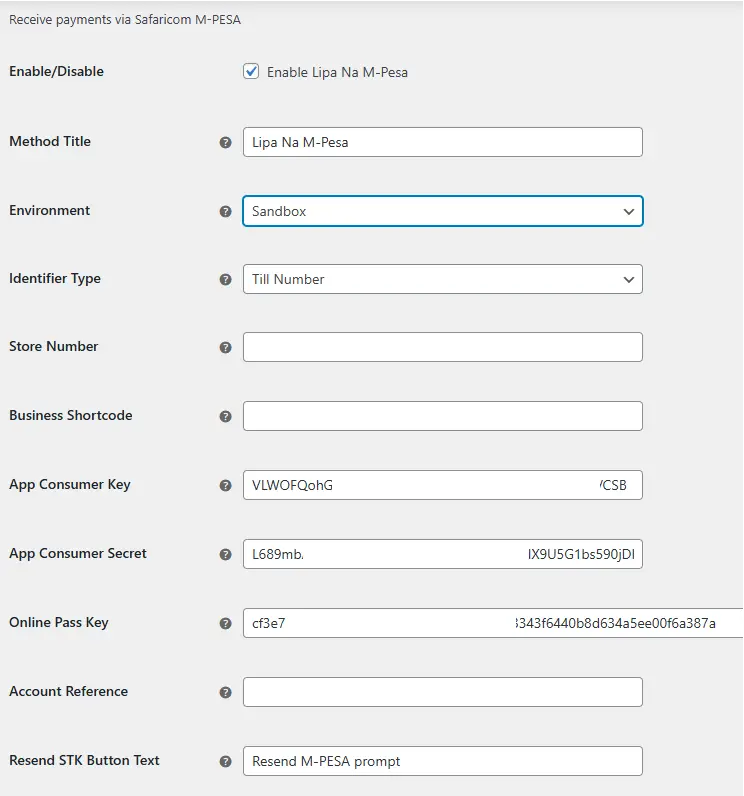744x796 pixels.
Task: Click the empty Account Reference field
Action: (x=443, y=692)
